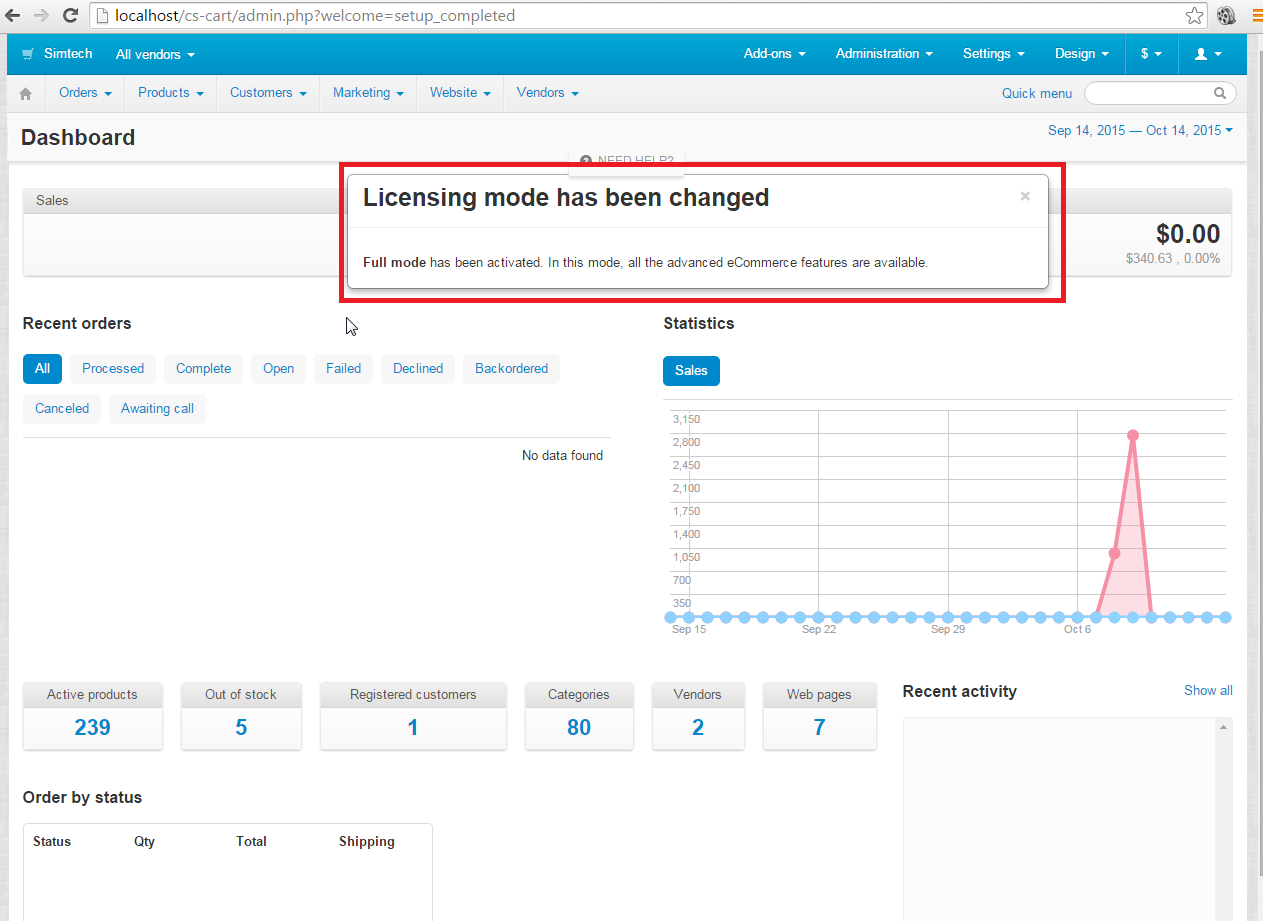Click the Active products count 239
Image resolution: width=1263 pixels, height=921 pixels.
pos(92,727)
